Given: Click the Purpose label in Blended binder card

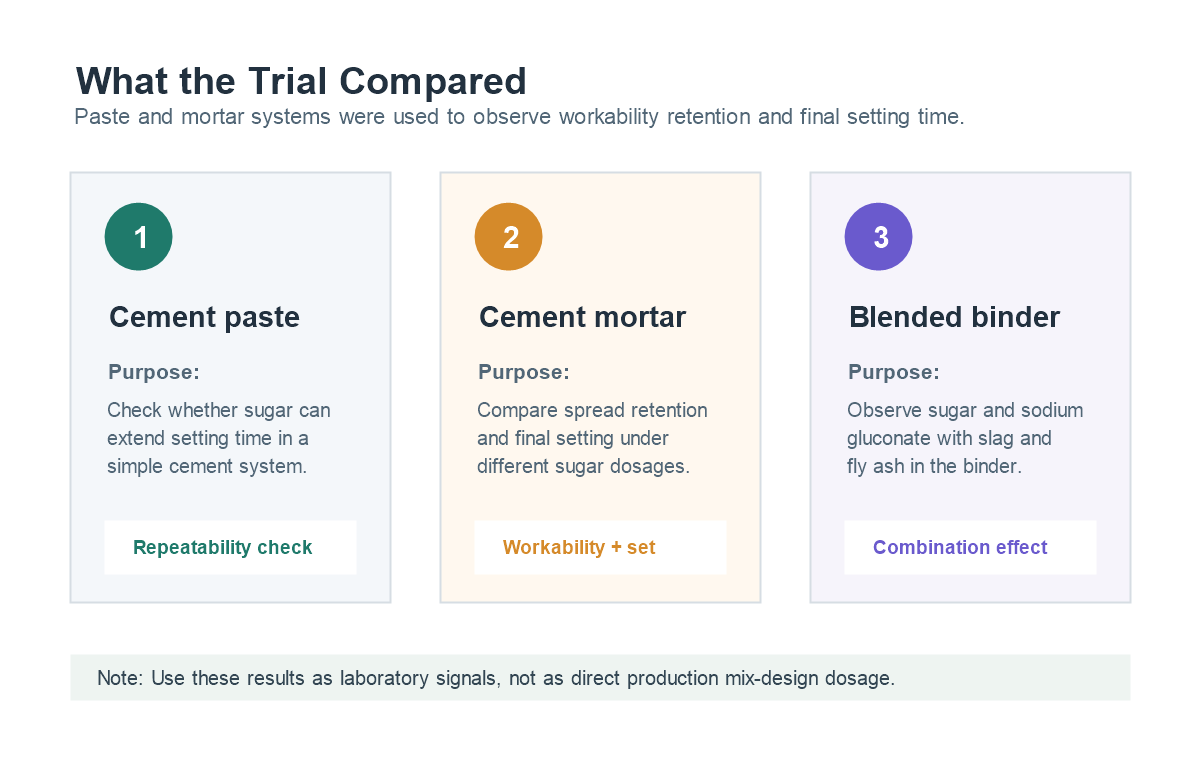Looking at the screenshot, I should click(894, 372).
